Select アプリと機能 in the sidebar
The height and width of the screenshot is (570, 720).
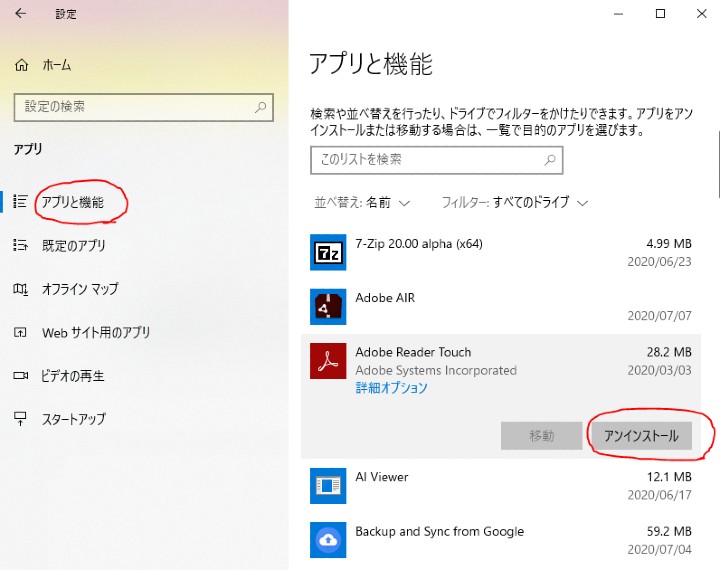pyautogui.click(x=73, y=202)
